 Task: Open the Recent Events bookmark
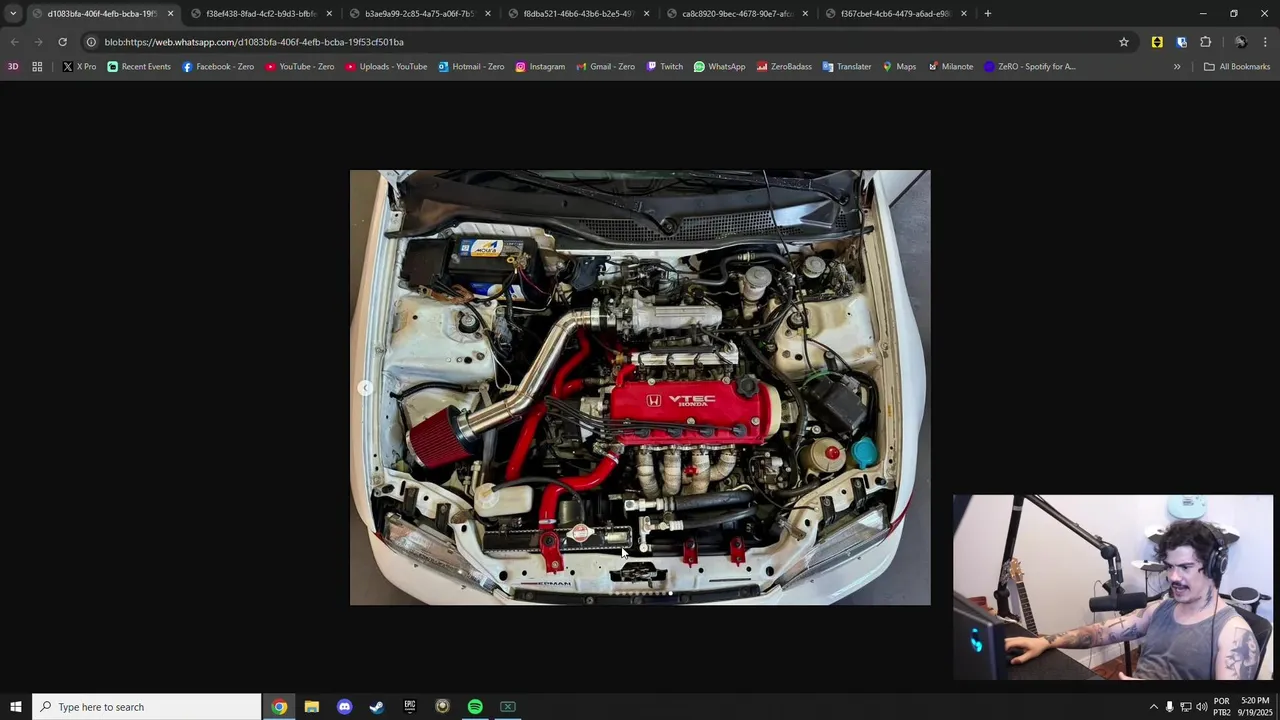coord(139,67)
